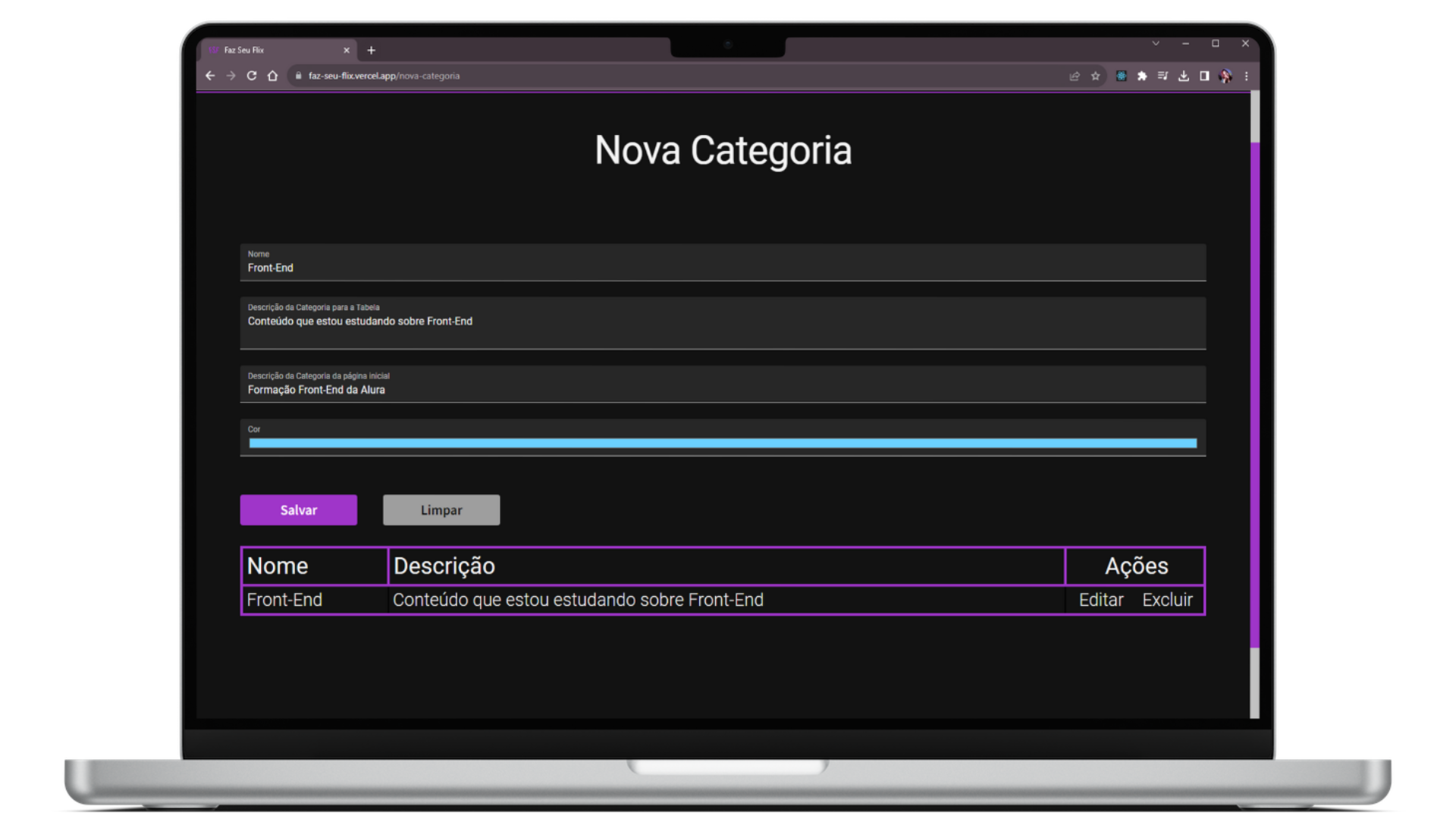
Task: Select the Front-End name cell
Action: coord(315,600)
